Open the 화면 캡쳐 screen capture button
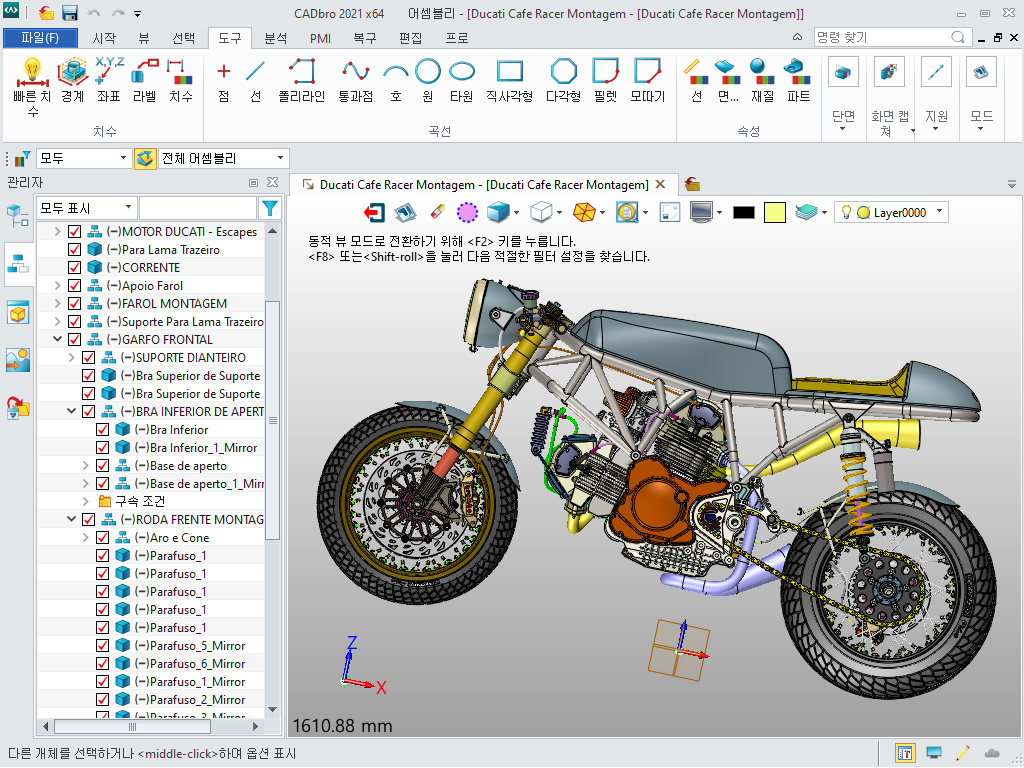Image resolution: width=1024 pixels, height=768 pixels. 890,97
